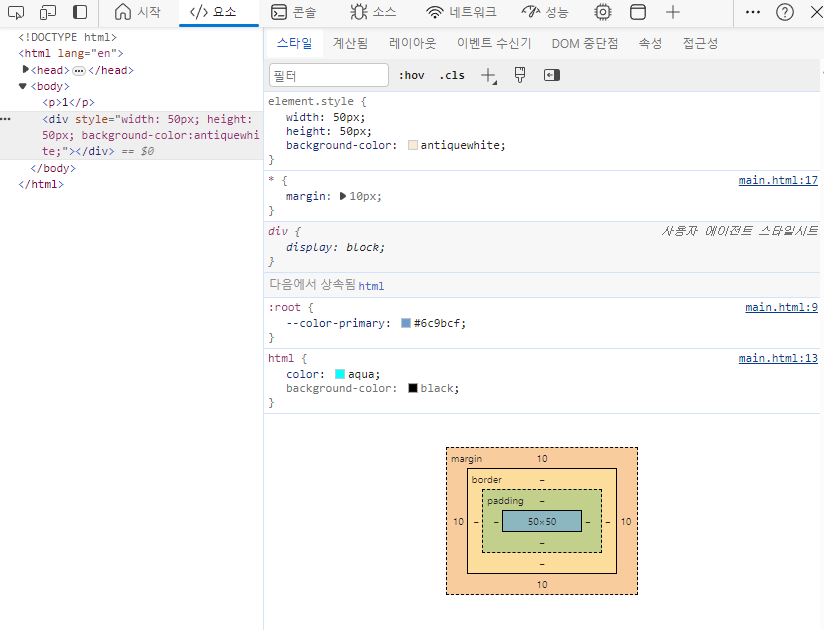Open DevTools customize three-dot menu
The image size is (824, 630).
tap(753, 12)
